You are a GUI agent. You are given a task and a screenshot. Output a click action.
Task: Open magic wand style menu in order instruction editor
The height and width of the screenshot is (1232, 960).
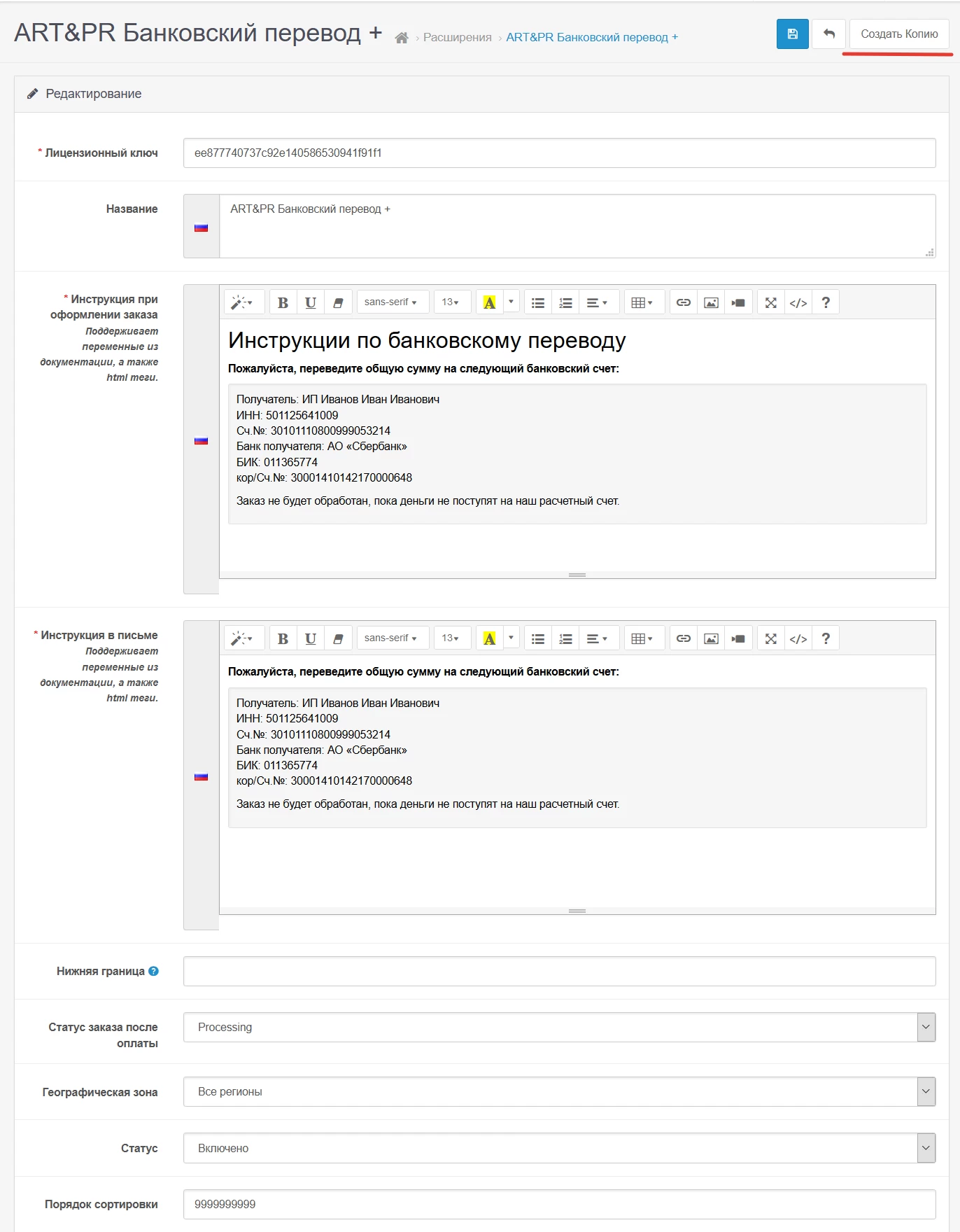pos(243,302)
